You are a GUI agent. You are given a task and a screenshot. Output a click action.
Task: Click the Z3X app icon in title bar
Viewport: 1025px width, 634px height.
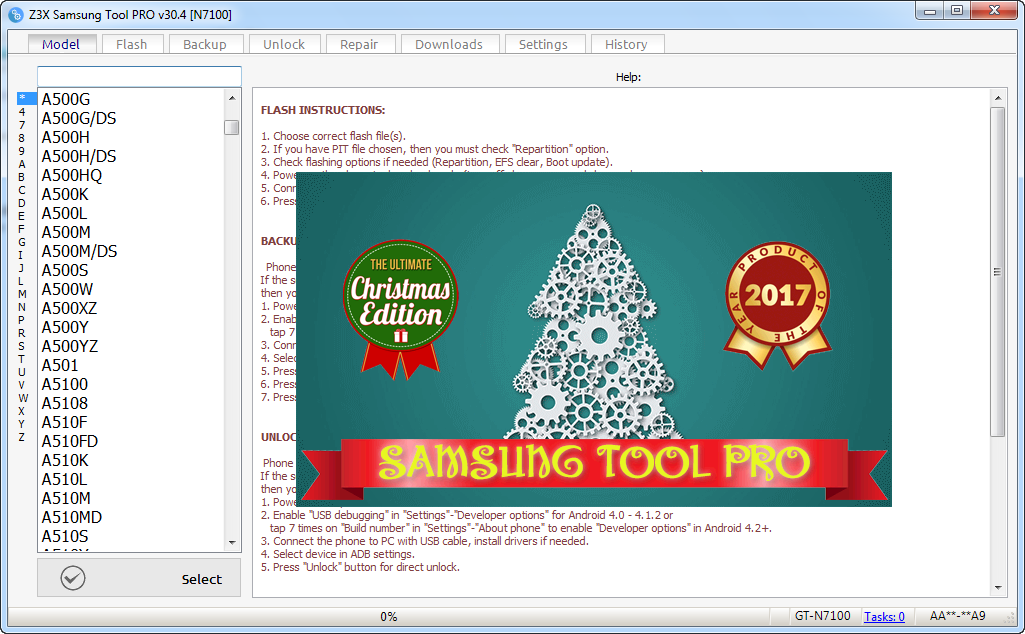pyautogui.click(x=16, y=14)
